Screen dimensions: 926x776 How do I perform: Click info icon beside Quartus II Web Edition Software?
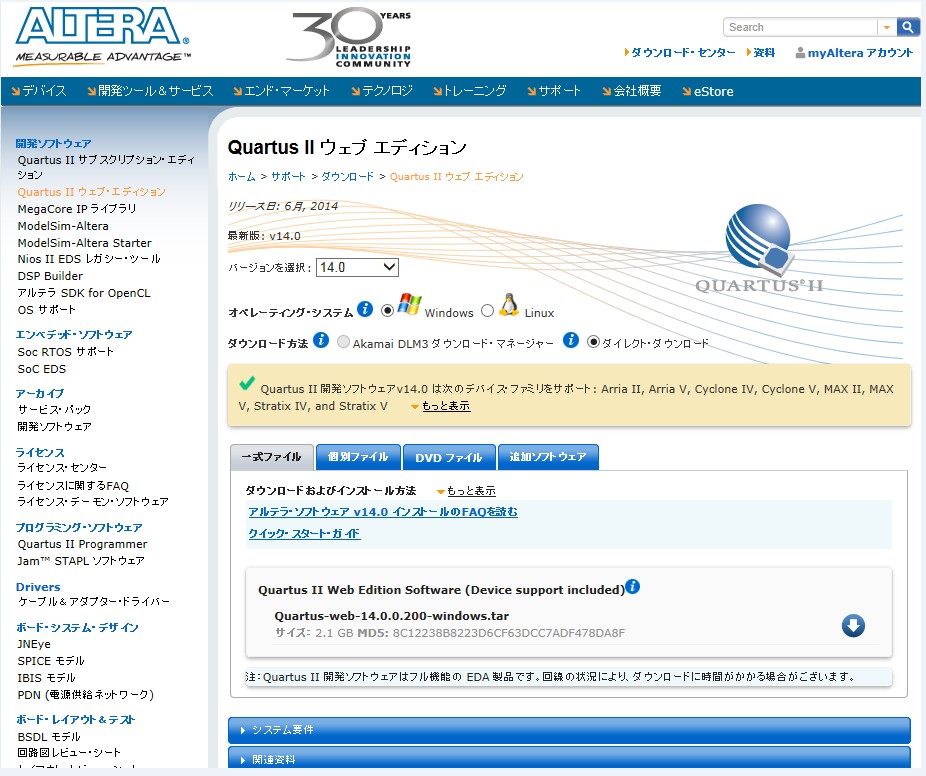[632, 586]
